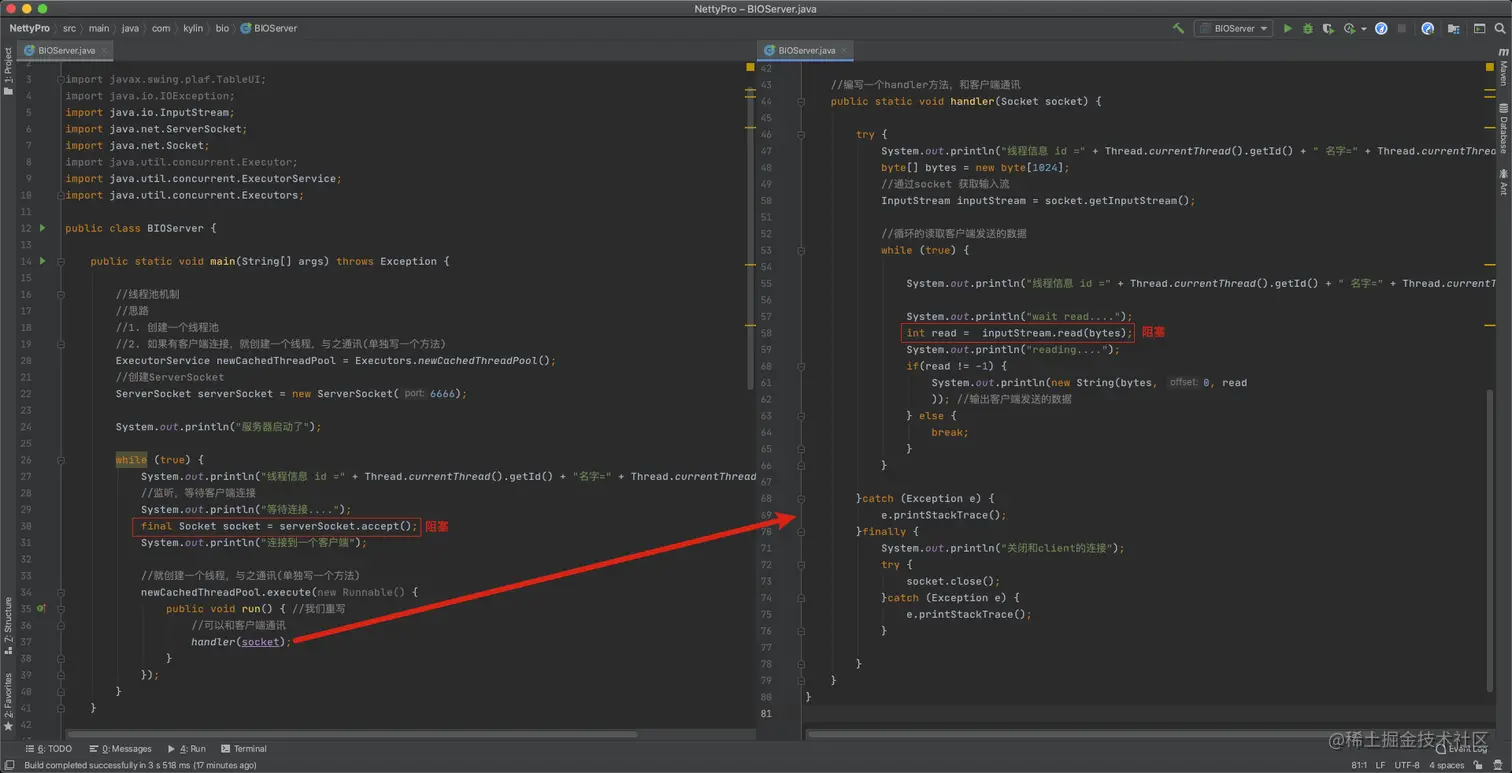This screenshot has width=1512, height=773.
Task: Close the left BIOServer.java tab
Action: [x=105, y=50]
